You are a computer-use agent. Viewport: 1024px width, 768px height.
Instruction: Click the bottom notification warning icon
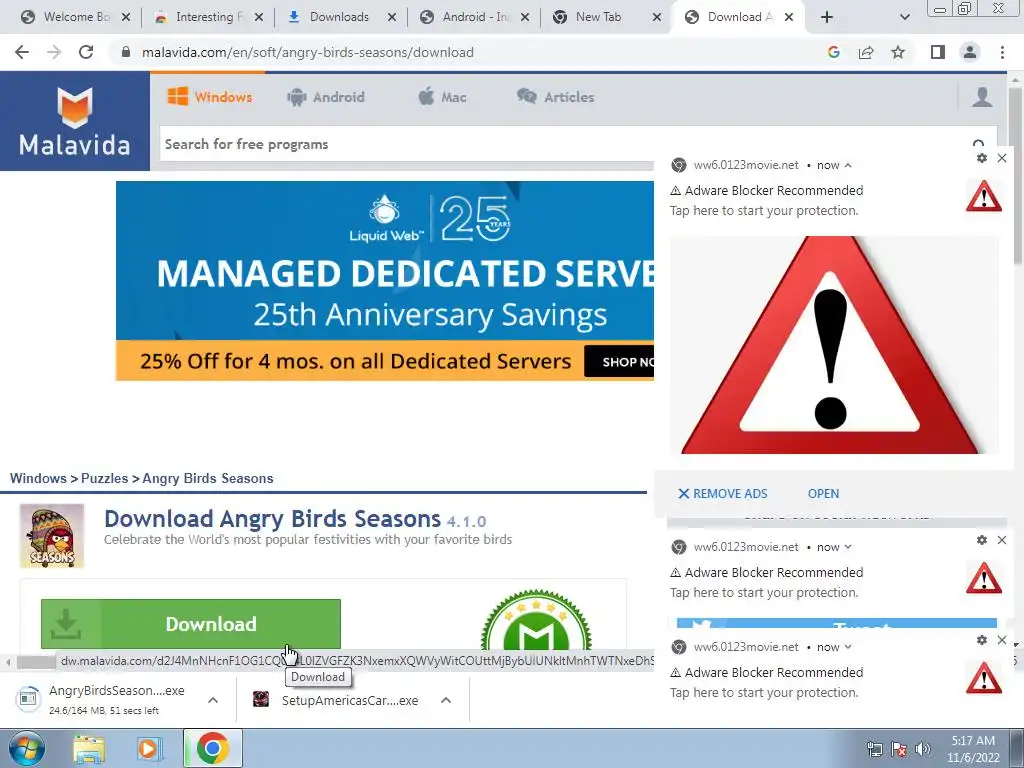984,677
